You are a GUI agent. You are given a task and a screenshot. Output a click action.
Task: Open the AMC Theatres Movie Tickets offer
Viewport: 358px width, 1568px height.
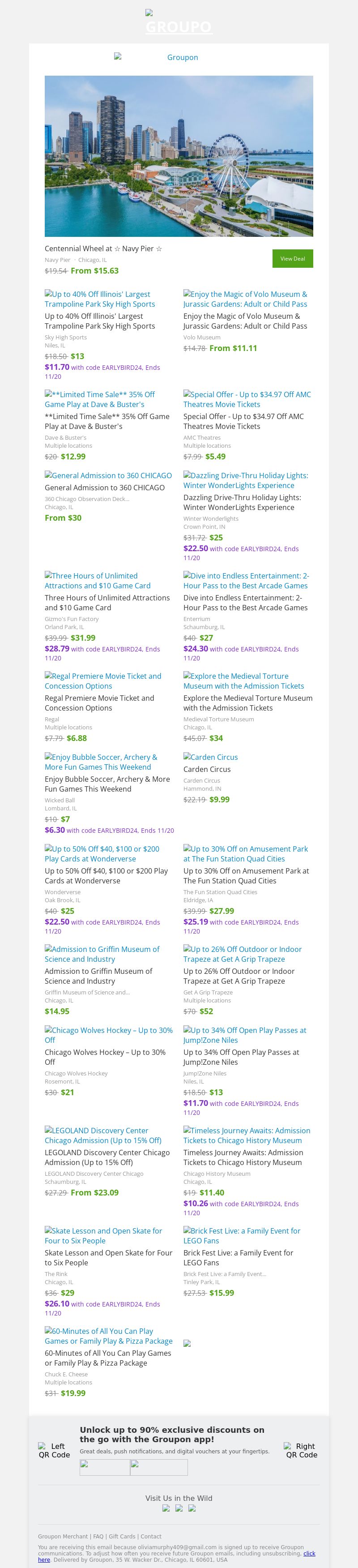click(247, 399)
